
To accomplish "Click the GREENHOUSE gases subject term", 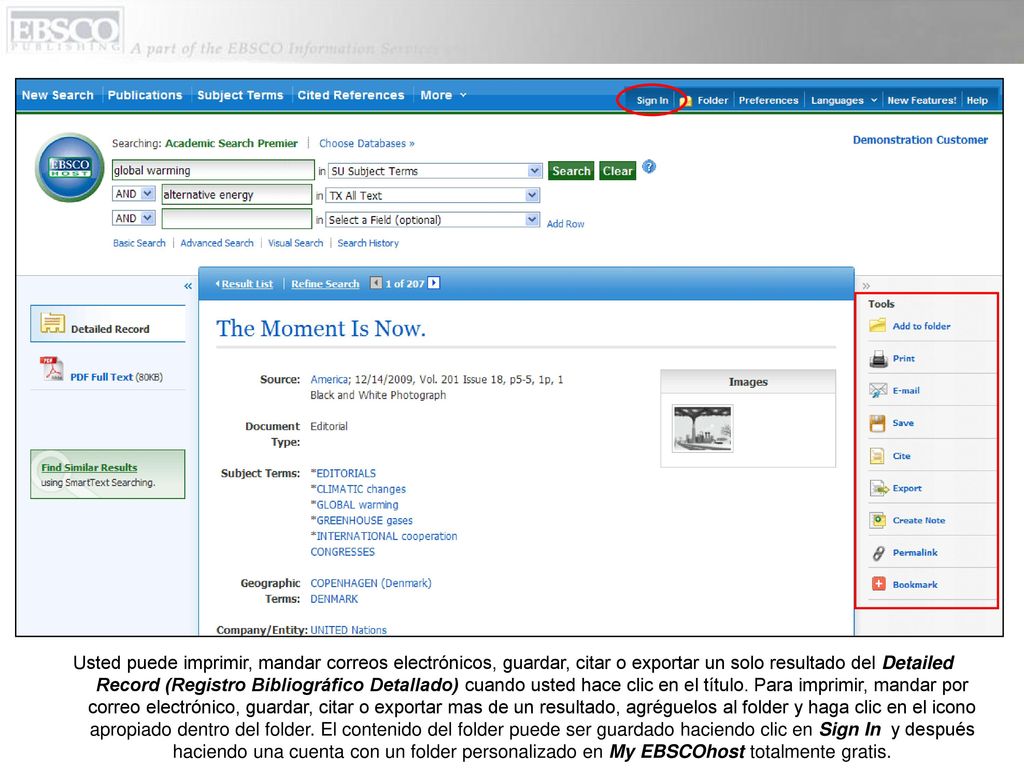I will pos(364,520).
